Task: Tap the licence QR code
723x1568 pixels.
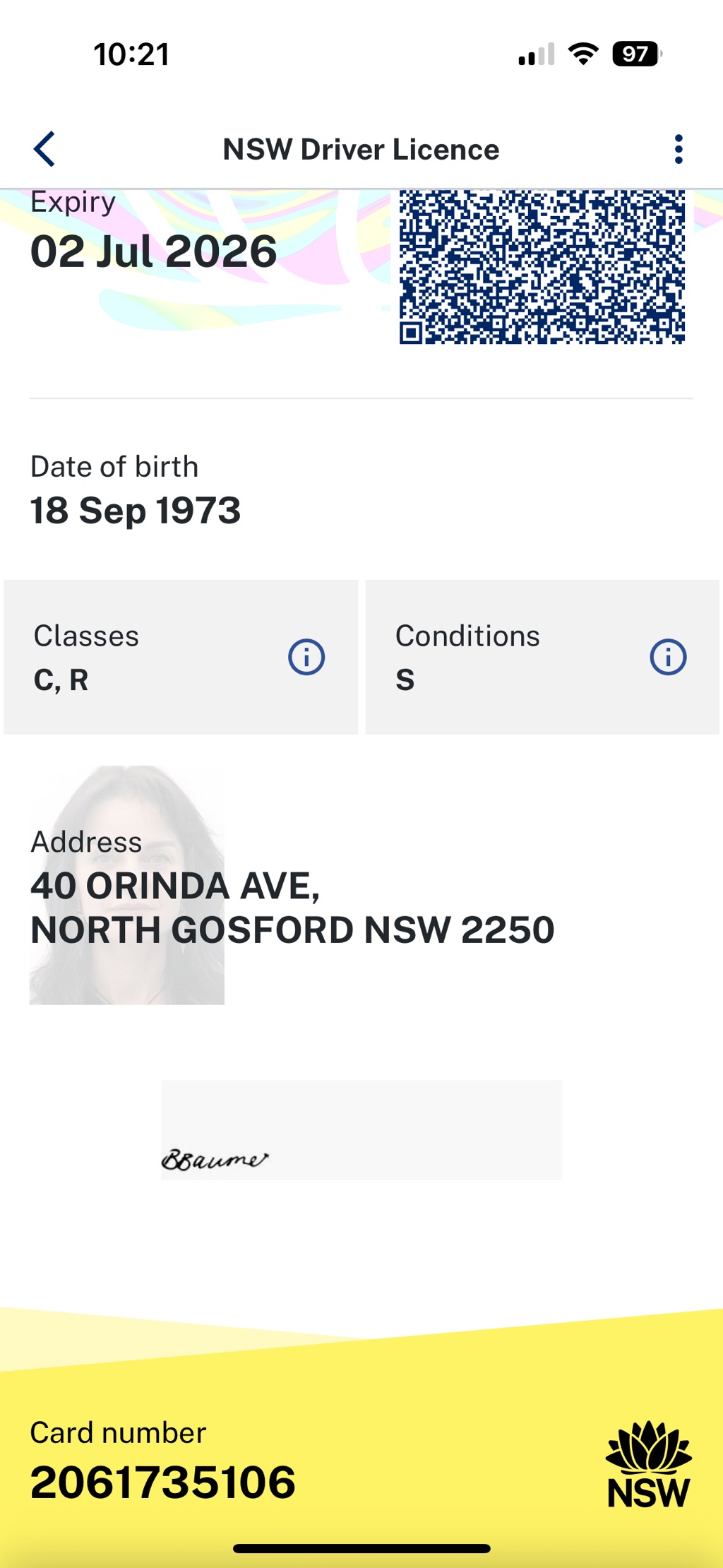Action: 542,267
